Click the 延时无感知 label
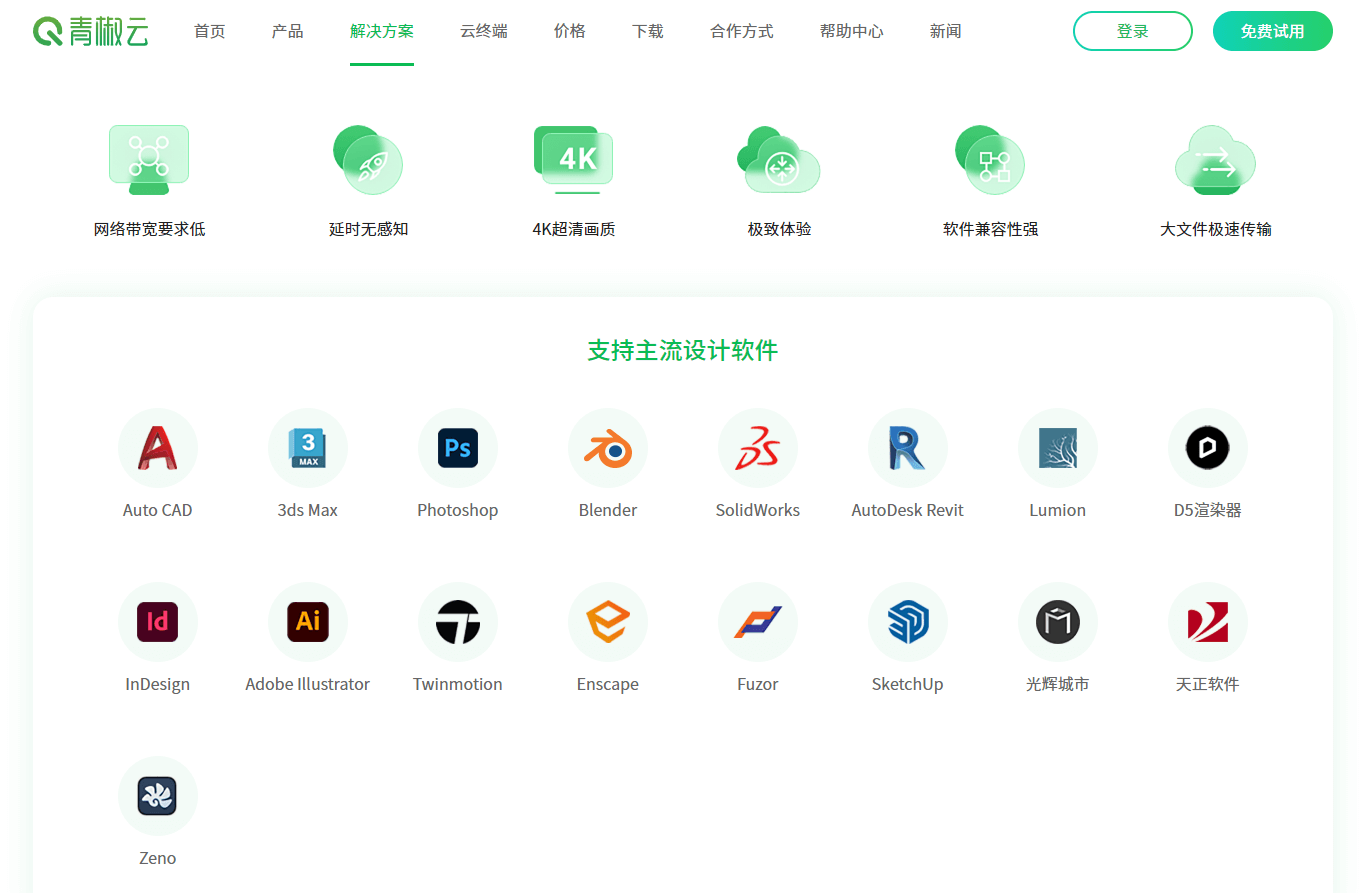Image resolution: width=1365 pixels, height=893 pixels. [x=369, y=229]
